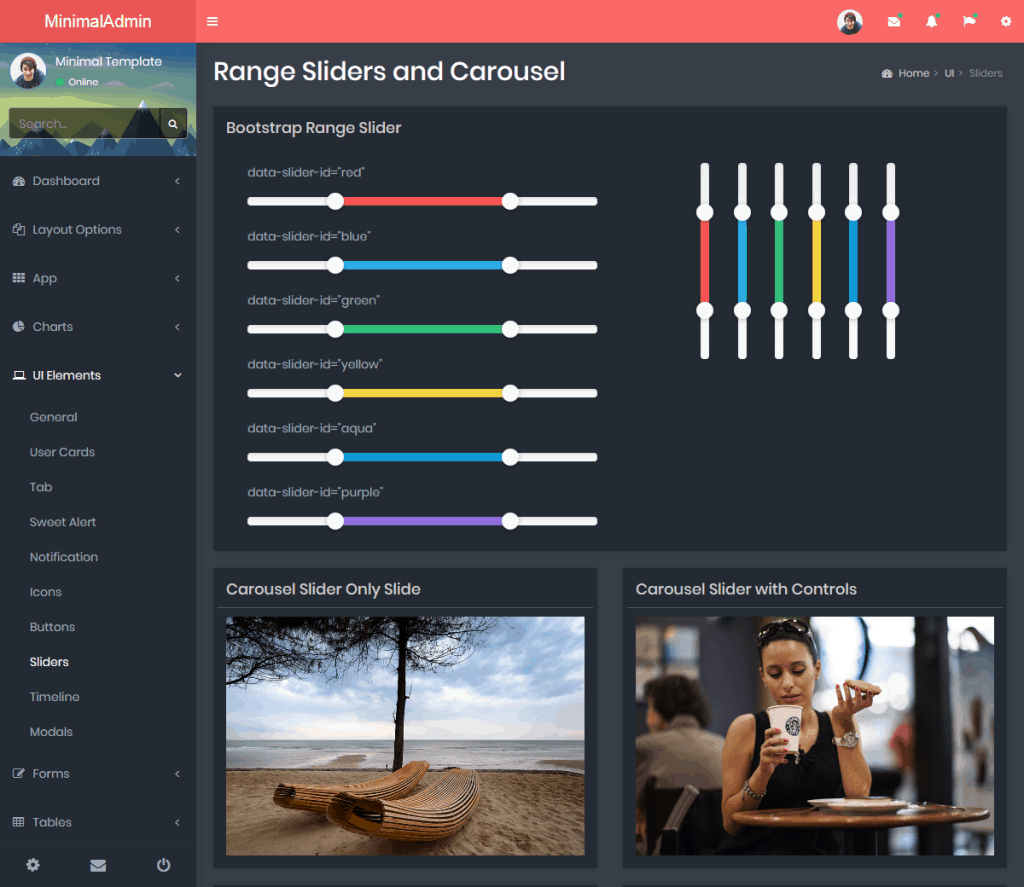This screenshot has width=1024, height=887.
Task: Click top handle of red vertical slider
Action: 705,212
